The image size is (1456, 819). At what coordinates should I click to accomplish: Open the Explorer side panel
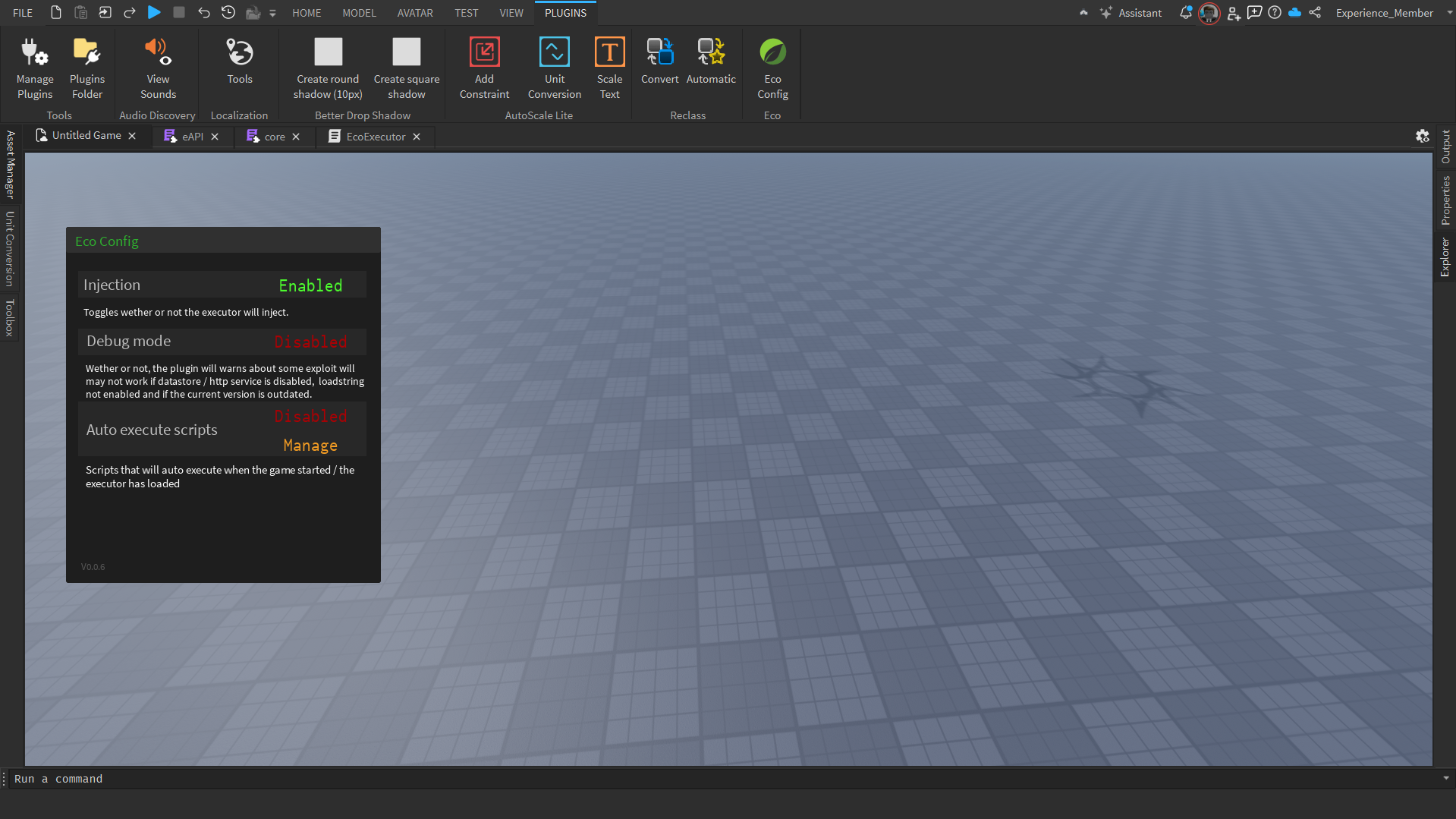pos(1445,257)
